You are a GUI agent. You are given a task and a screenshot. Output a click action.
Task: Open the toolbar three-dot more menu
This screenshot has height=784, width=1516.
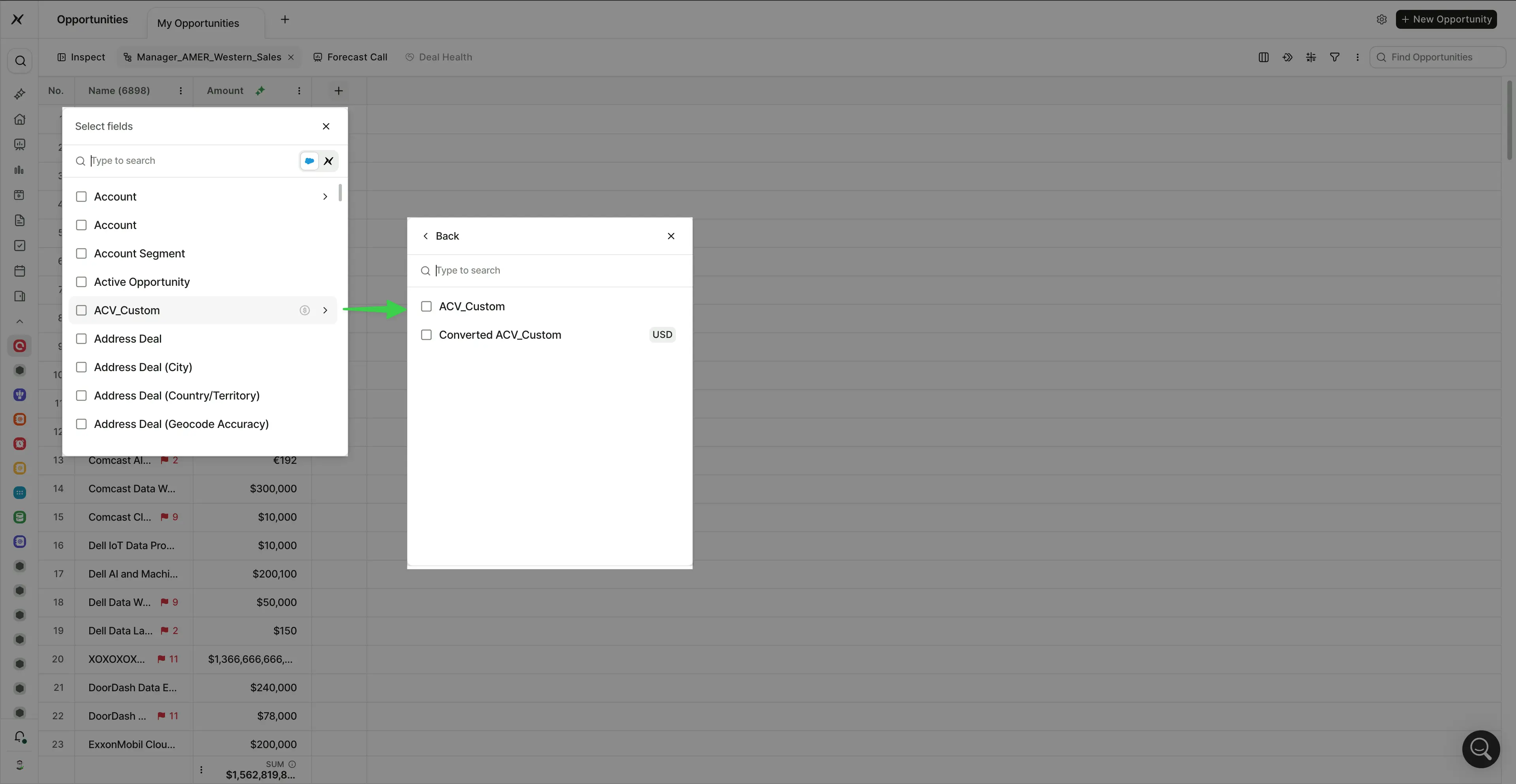click(1357, 57)
